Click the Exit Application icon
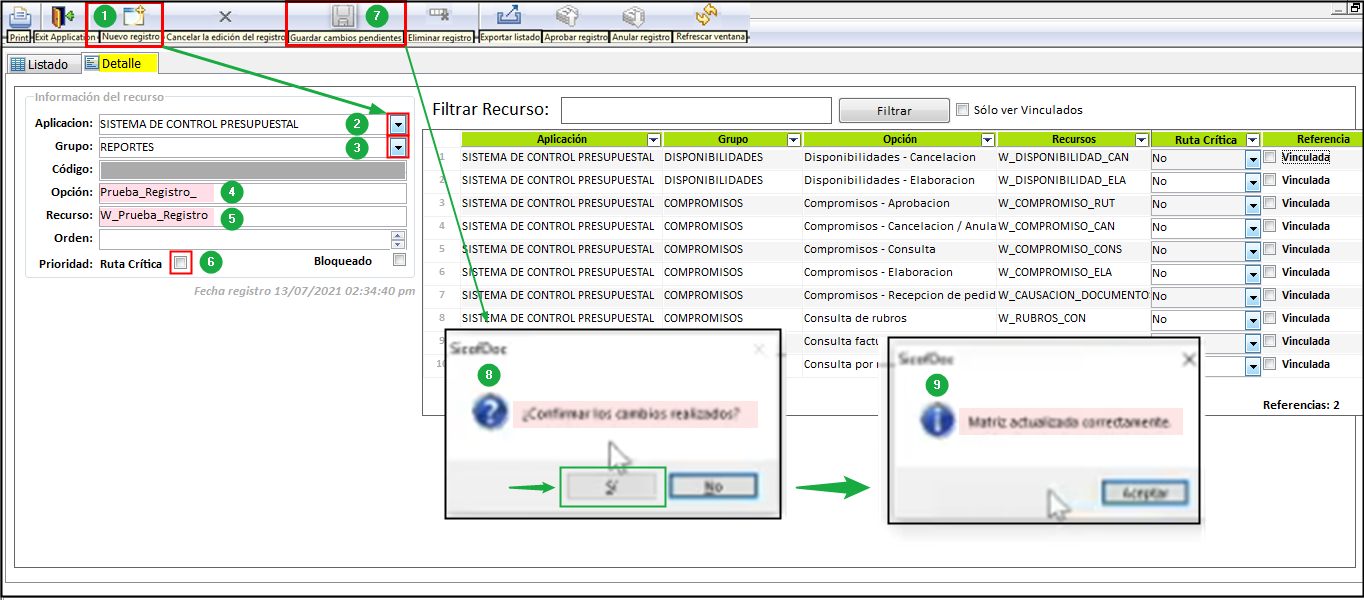The image size is (1364, 600). pyautogui.click(x=63, y=17)
